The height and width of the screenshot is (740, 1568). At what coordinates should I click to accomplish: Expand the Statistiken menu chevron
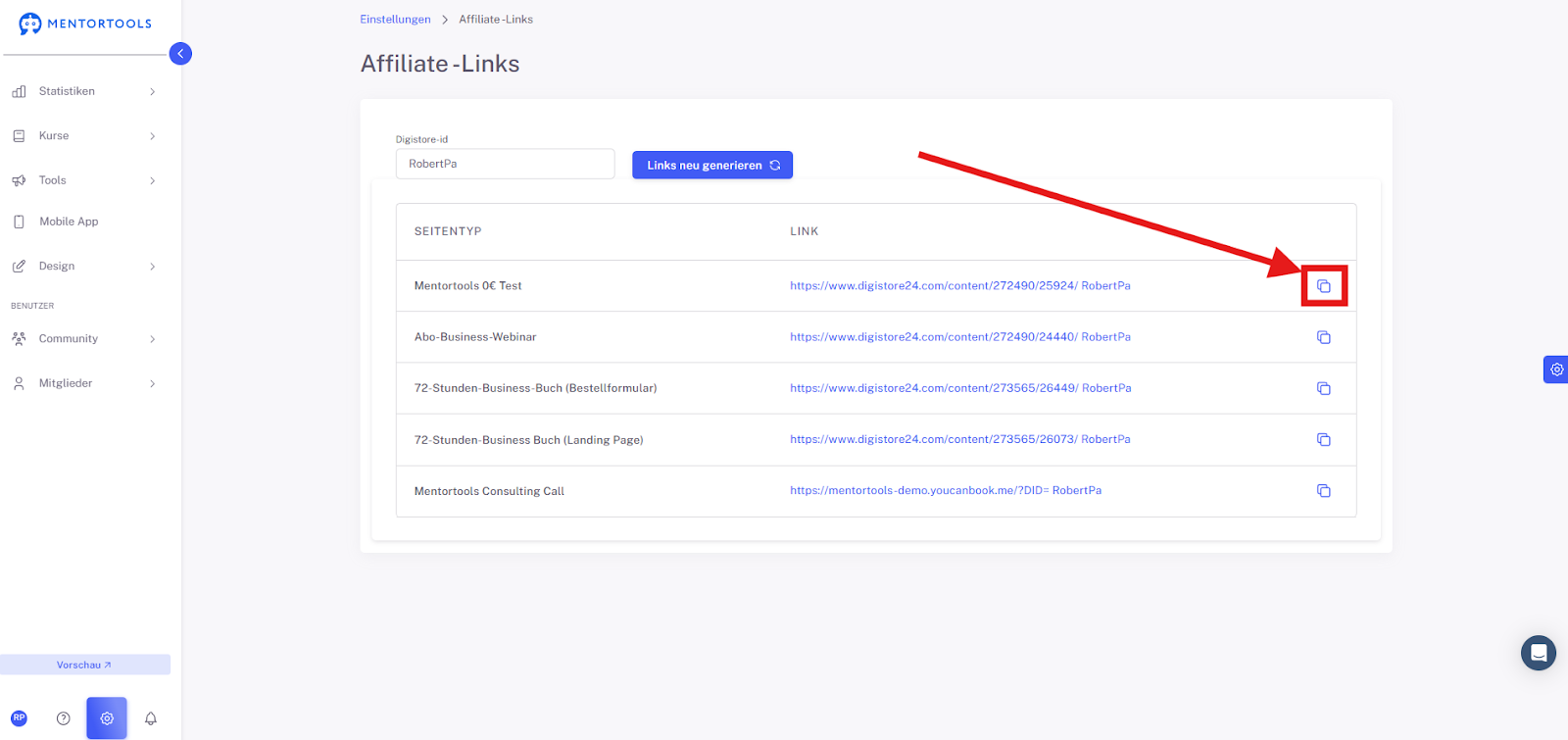point(152,91)
